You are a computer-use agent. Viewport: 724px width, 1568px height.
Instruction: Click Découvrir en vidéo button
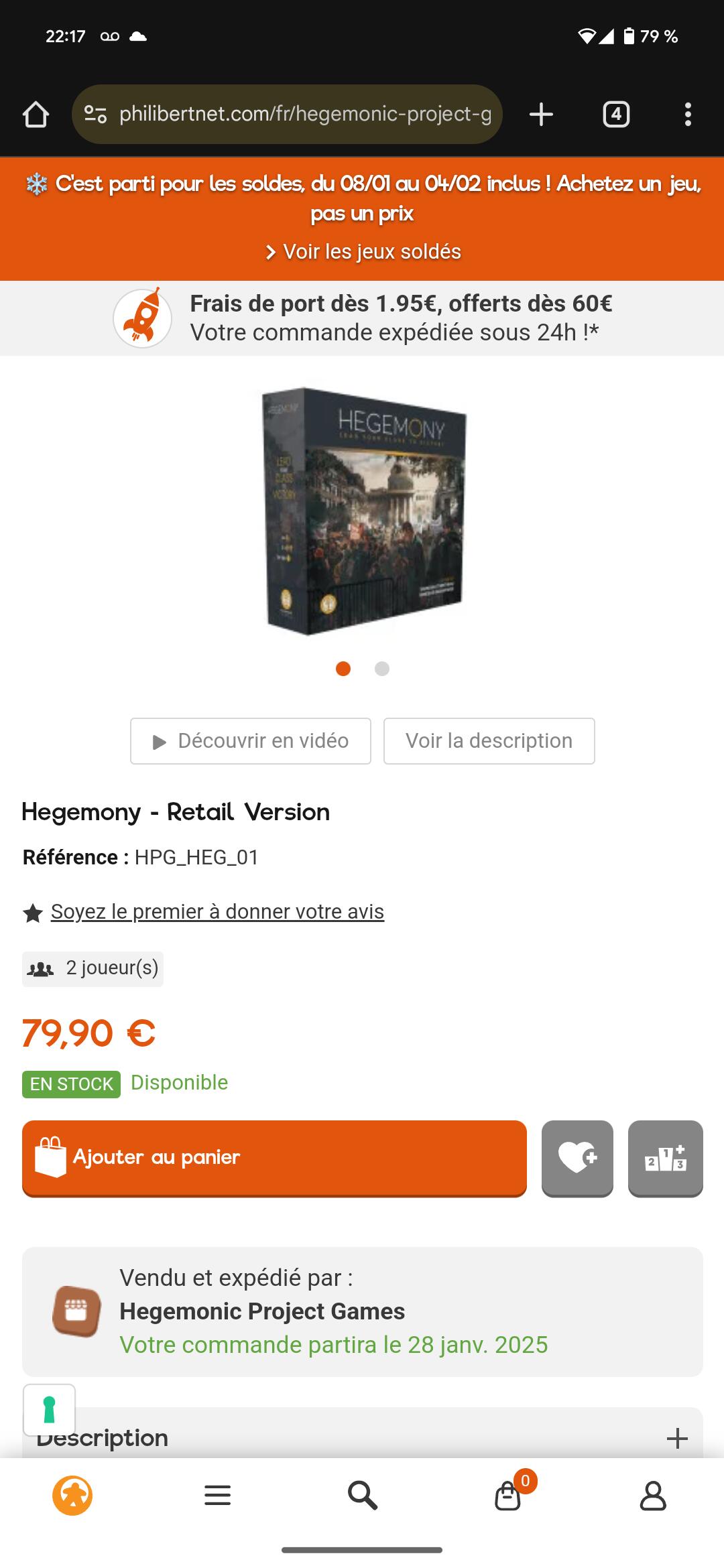pos(251,741)
